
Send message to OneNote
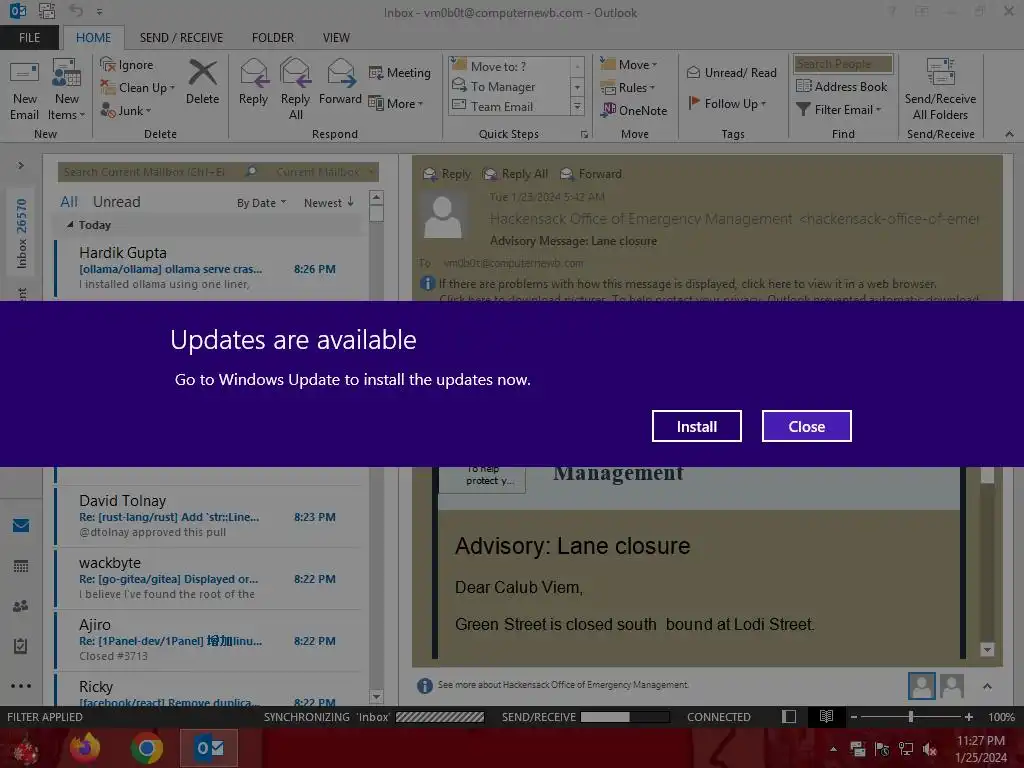(x=635, y=110)
